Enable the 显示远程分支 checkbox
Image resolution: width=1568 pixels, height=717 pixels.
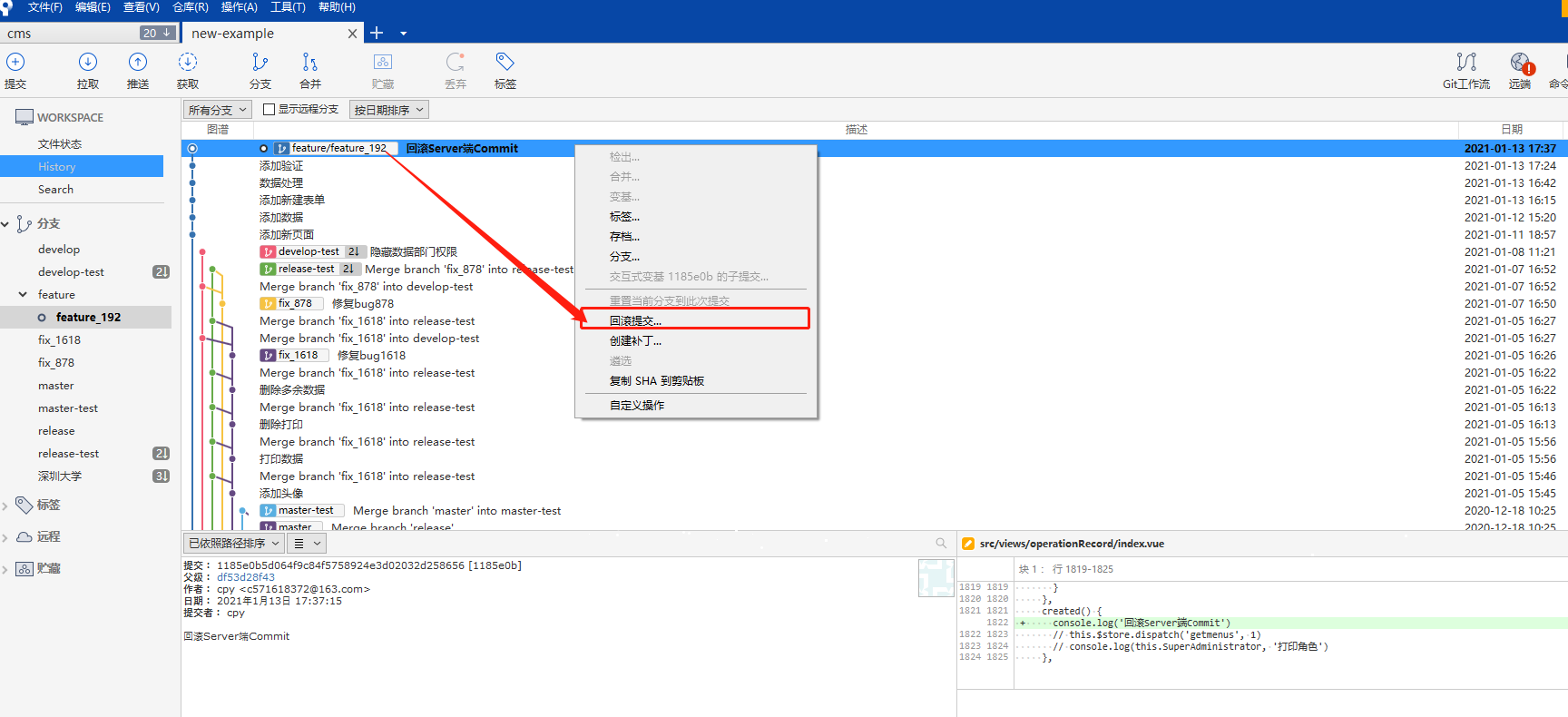[269, 110]
